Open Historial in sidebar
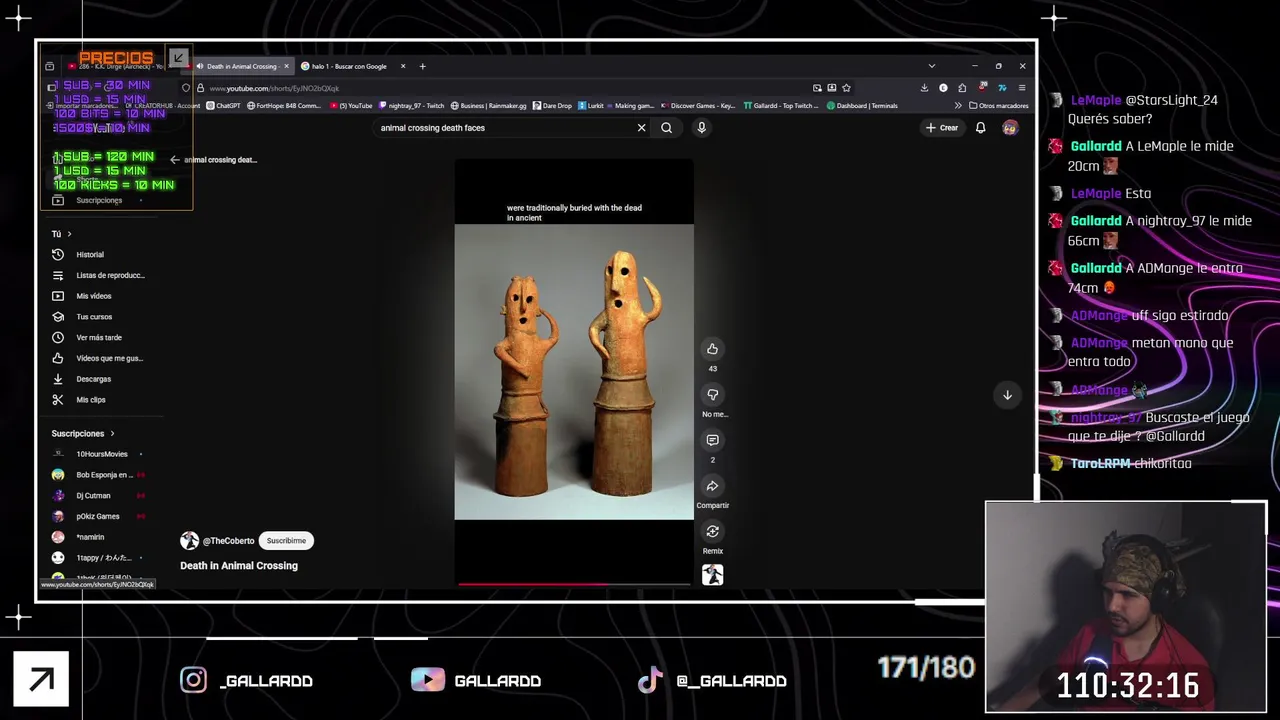The image size is (1280, 720). pos(90,255)
